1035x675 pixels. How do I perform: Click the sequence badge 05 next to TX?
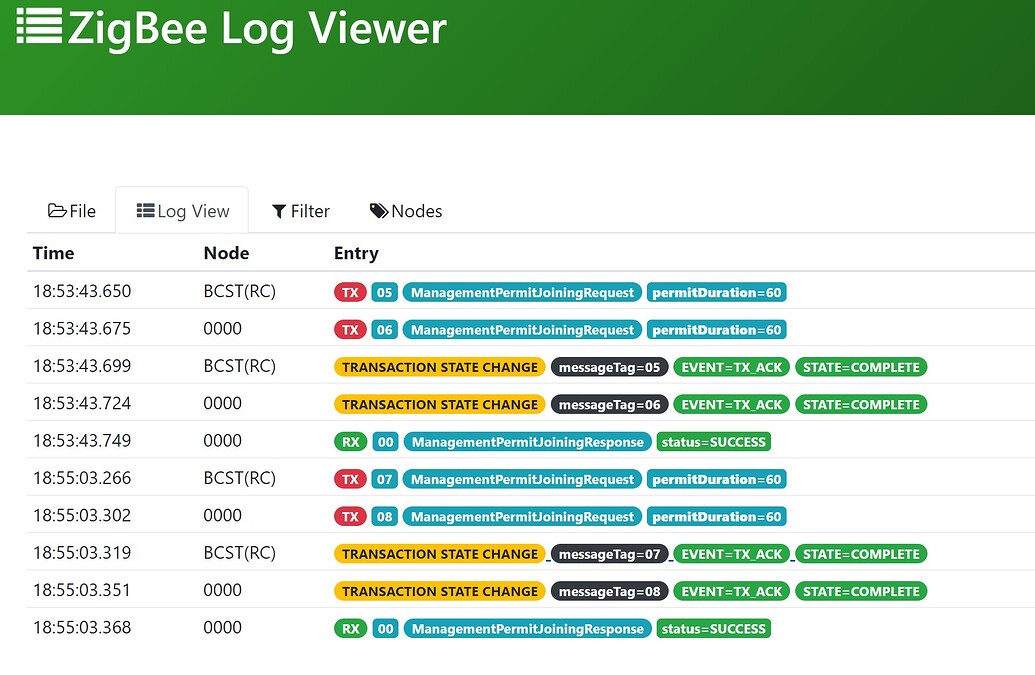384,292
